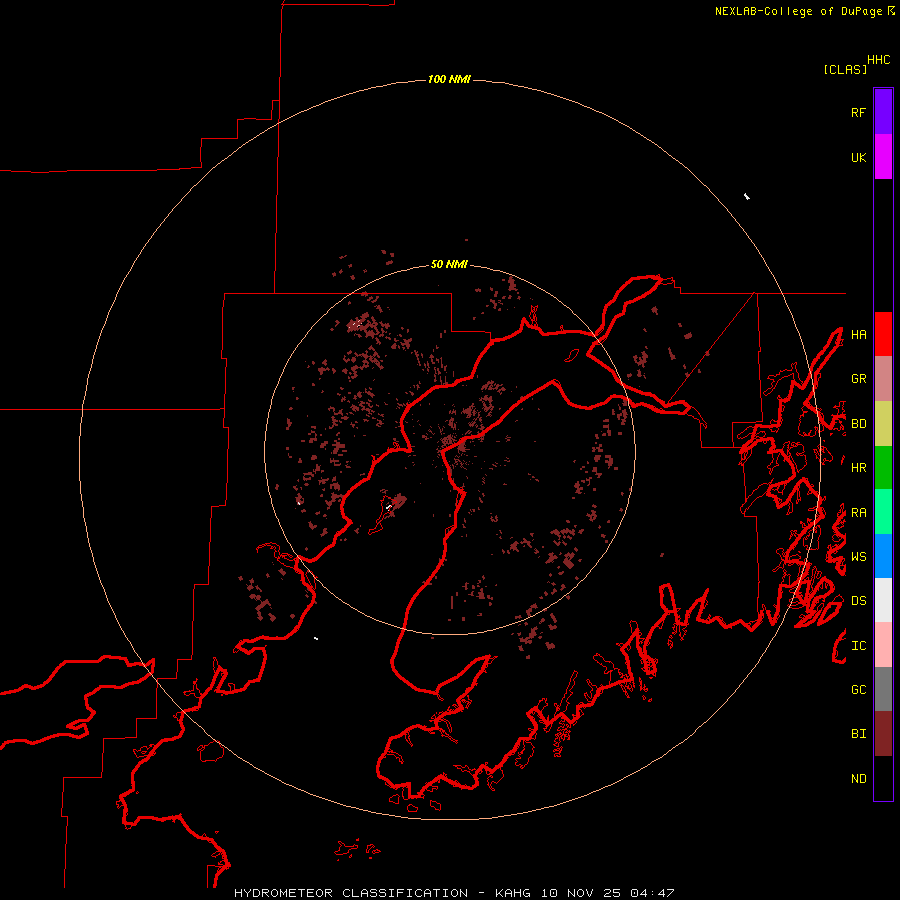
Task: Click the RF purple legend swatch
Action: tap(883, 112)
